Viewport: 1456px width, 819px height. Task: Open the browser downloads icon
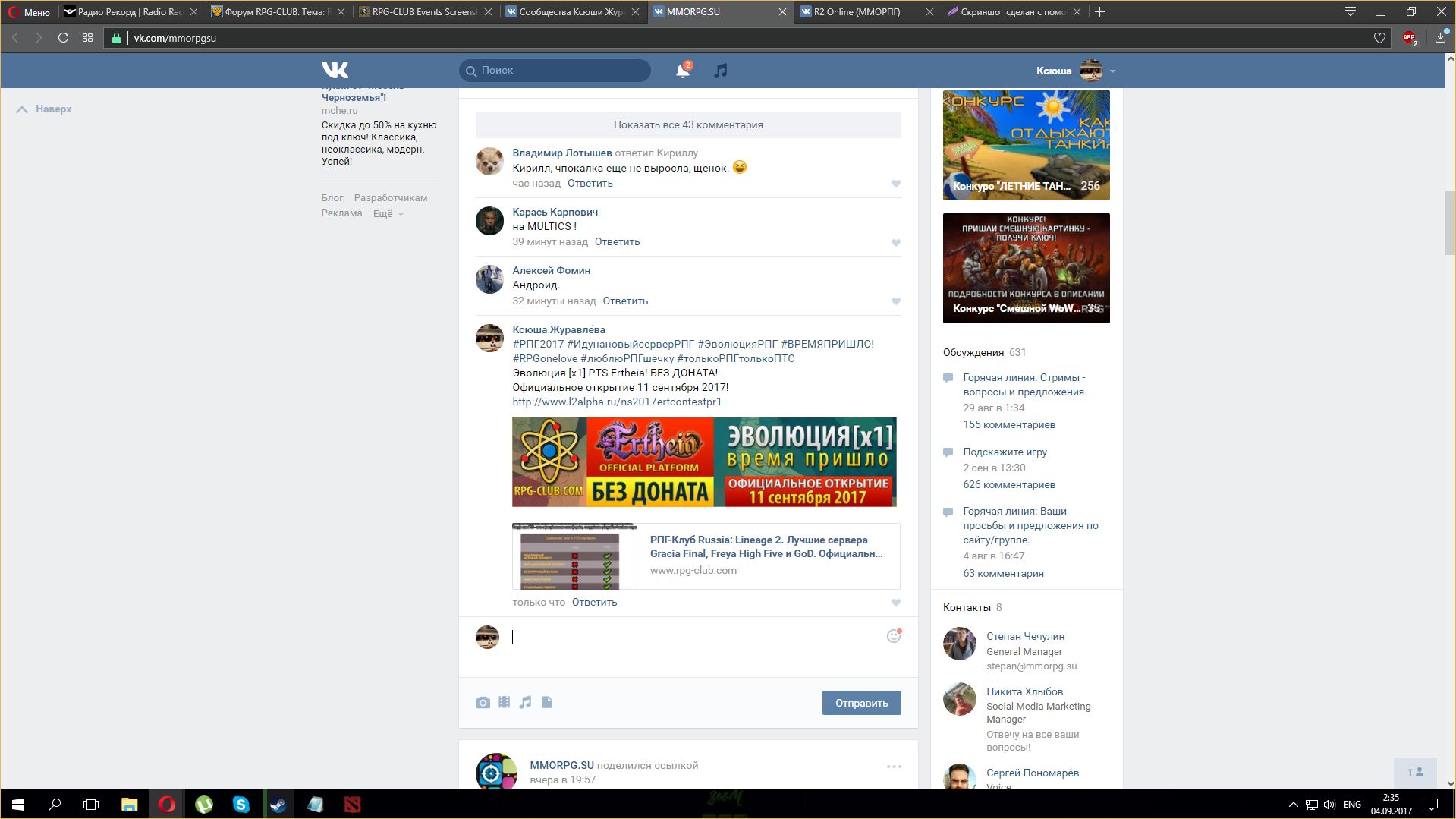tap(1441, 37)
